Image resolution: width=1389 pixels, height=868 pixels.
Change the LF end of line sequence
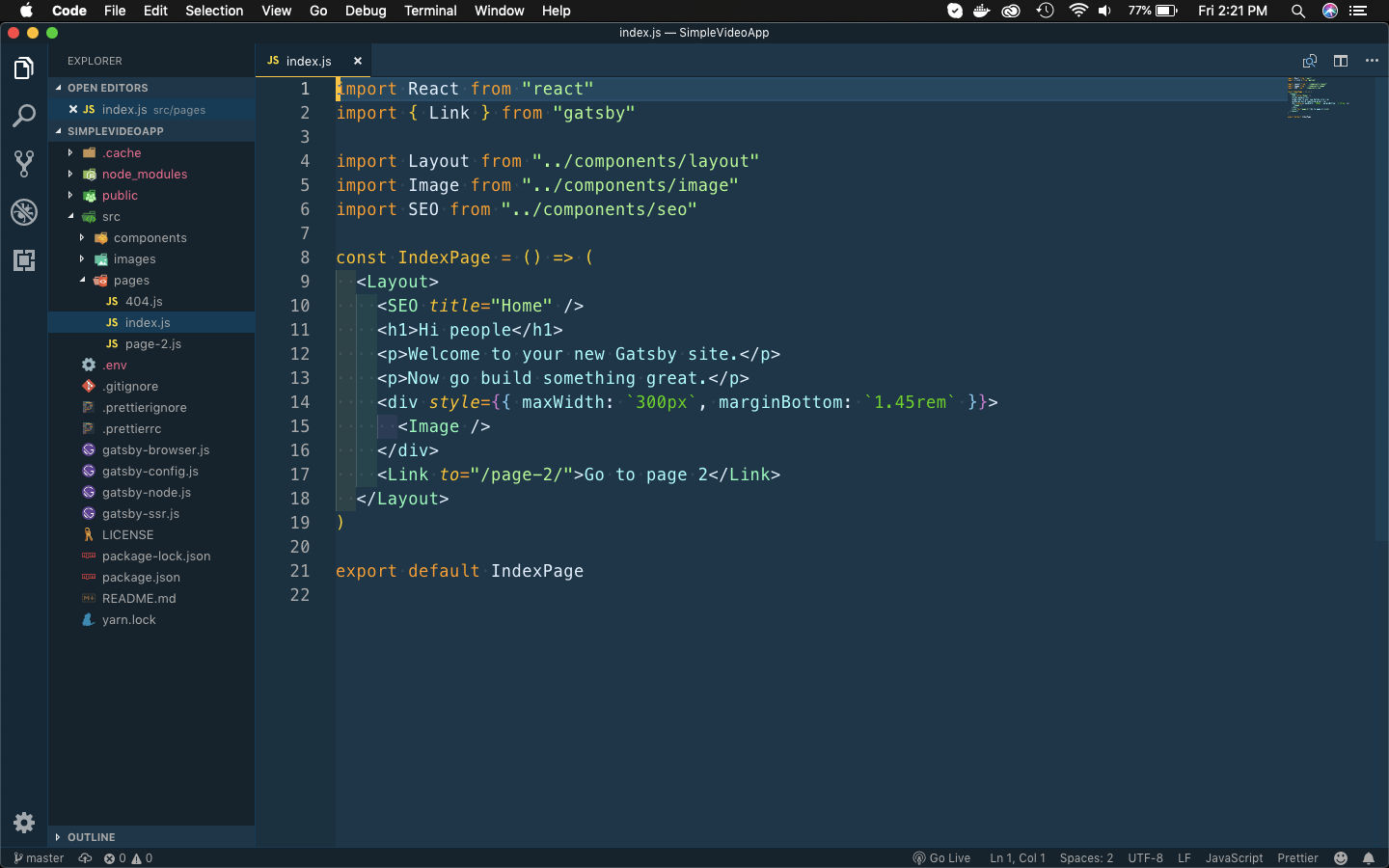[1185, 858]
